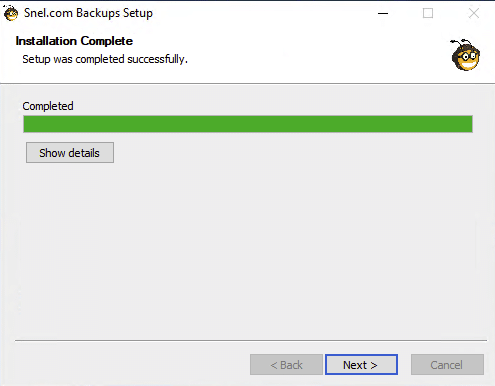This screenshot has height=386, width=495.
Task: Click the blank footer space left of Back
Action: pos(132,365)
